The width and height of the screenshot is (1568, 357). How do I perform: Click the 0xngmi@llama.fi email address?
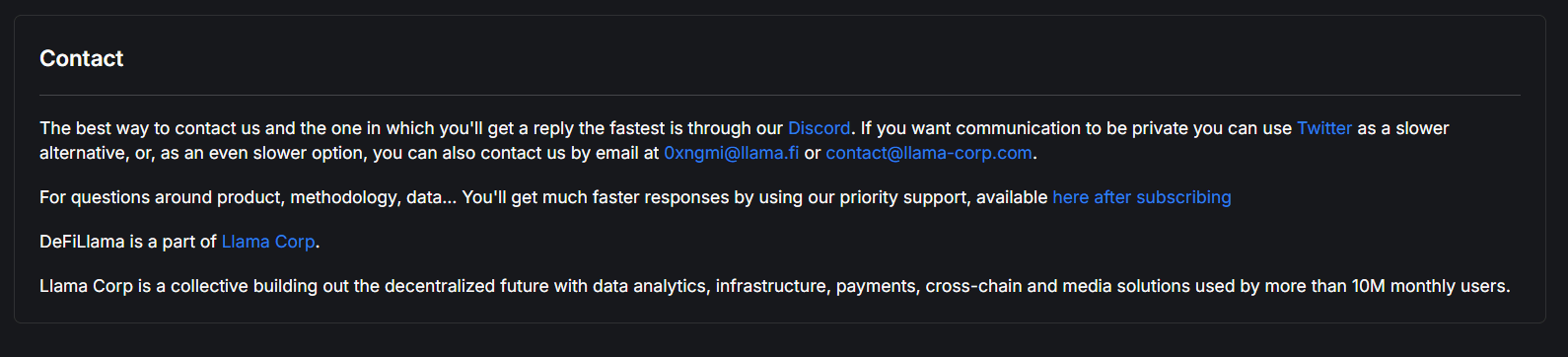(732, 153)
